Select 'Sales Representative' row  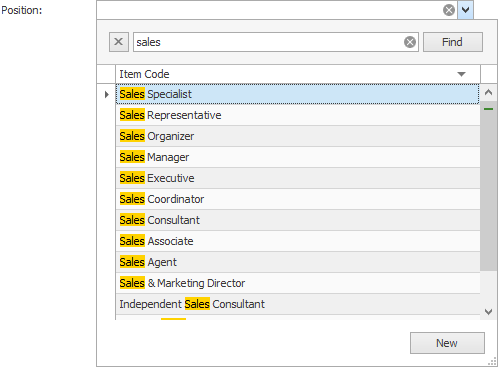(x=298, y=115)
